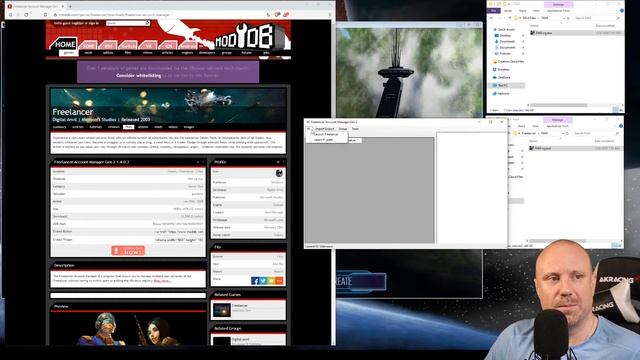The image size is (640, 360).
Task: Open Creative Cloud Files in top Explorer
Action: click(x=509, y=62)
